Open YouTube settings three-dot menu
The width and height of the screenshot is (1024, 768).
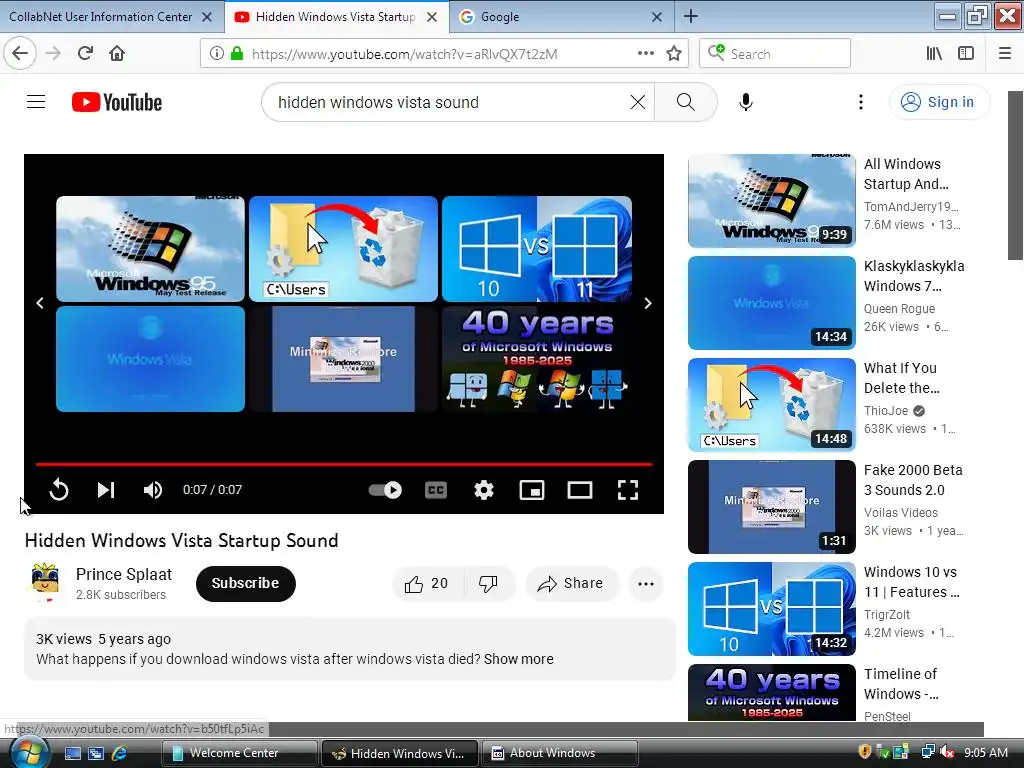click(861, 102)
